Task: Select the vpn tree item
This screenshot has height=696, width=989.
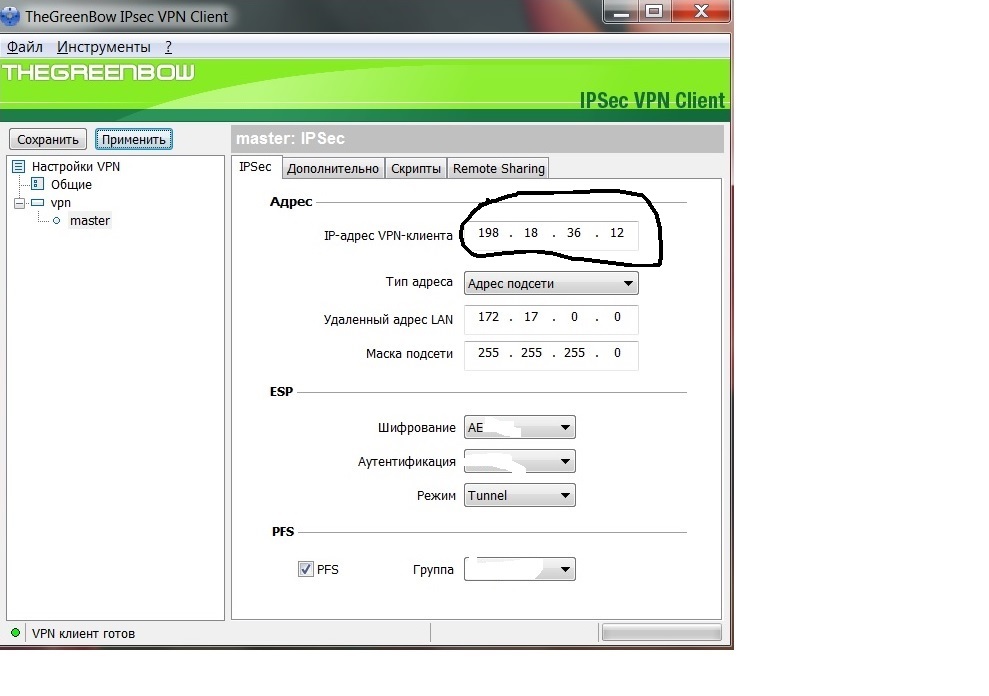Action: pos(61,203)
